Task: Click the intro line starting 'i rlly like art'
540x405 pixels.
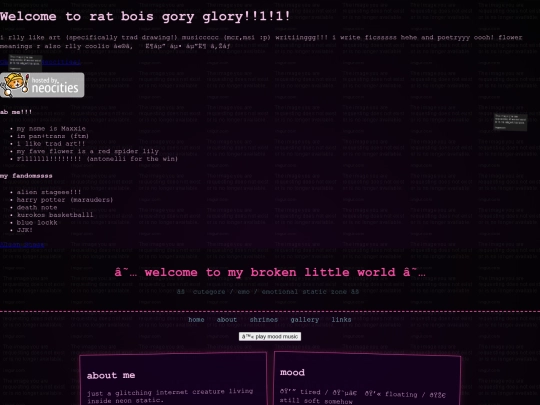Action: 261,38
